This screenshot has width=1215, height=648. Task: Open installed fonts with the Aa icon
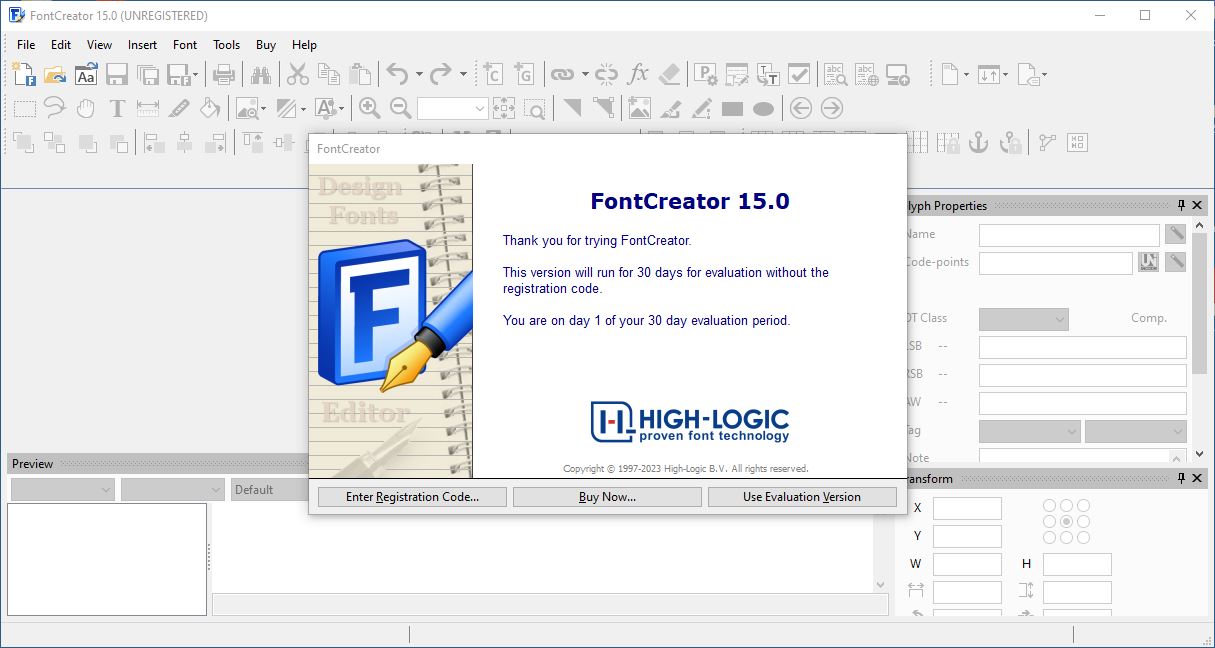coord(86,74)
